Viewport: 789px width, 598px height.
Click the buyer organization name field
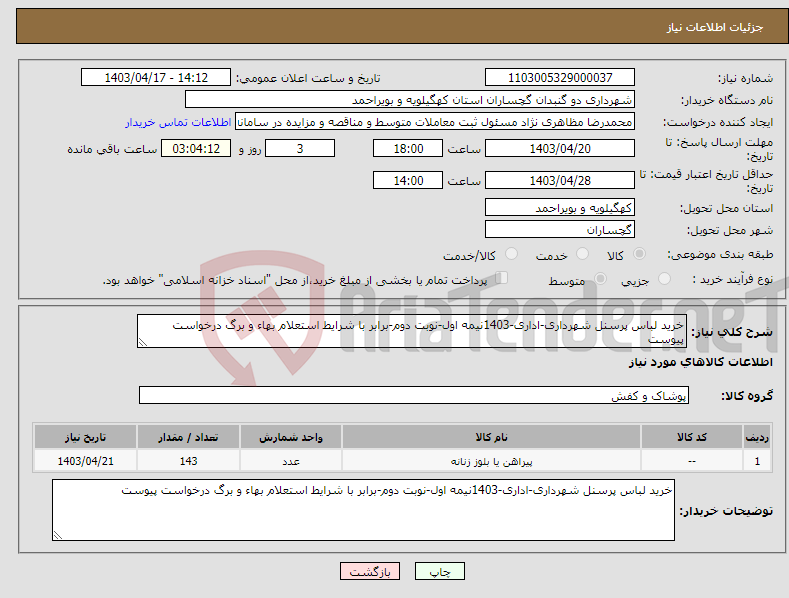click(x=410, y=100)
